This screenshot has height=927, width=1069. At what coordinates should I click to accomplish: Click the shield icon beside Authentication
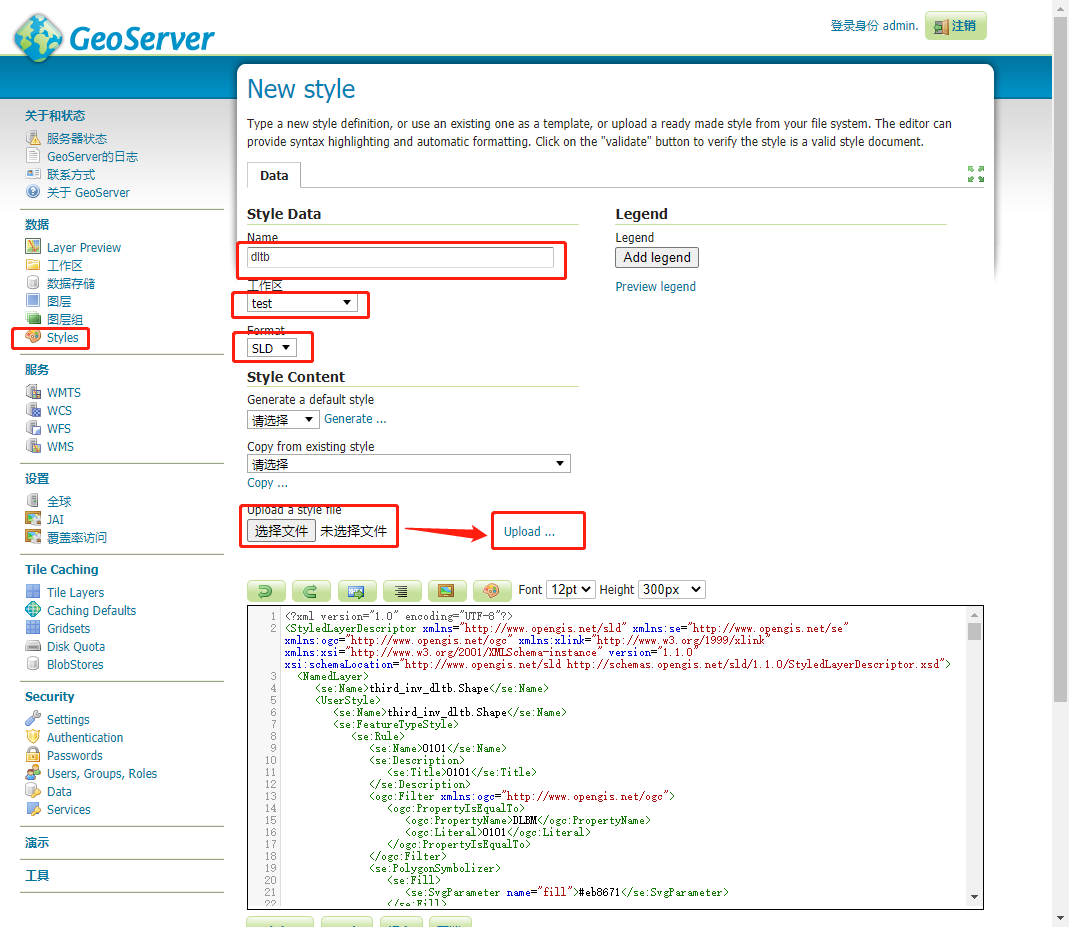pos(33,736)
